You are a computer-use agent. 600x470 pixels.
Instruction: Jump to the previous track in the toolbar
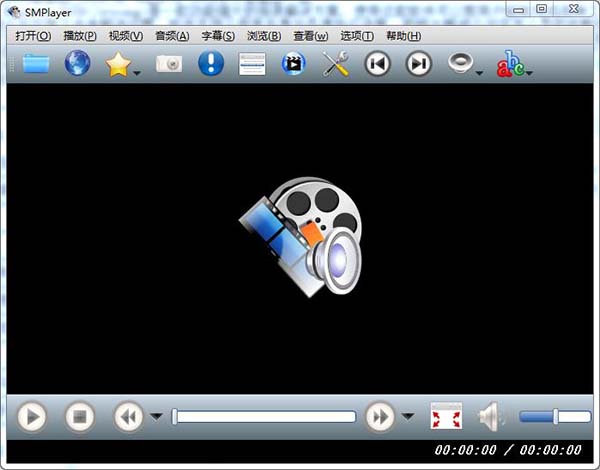point(377,64)
